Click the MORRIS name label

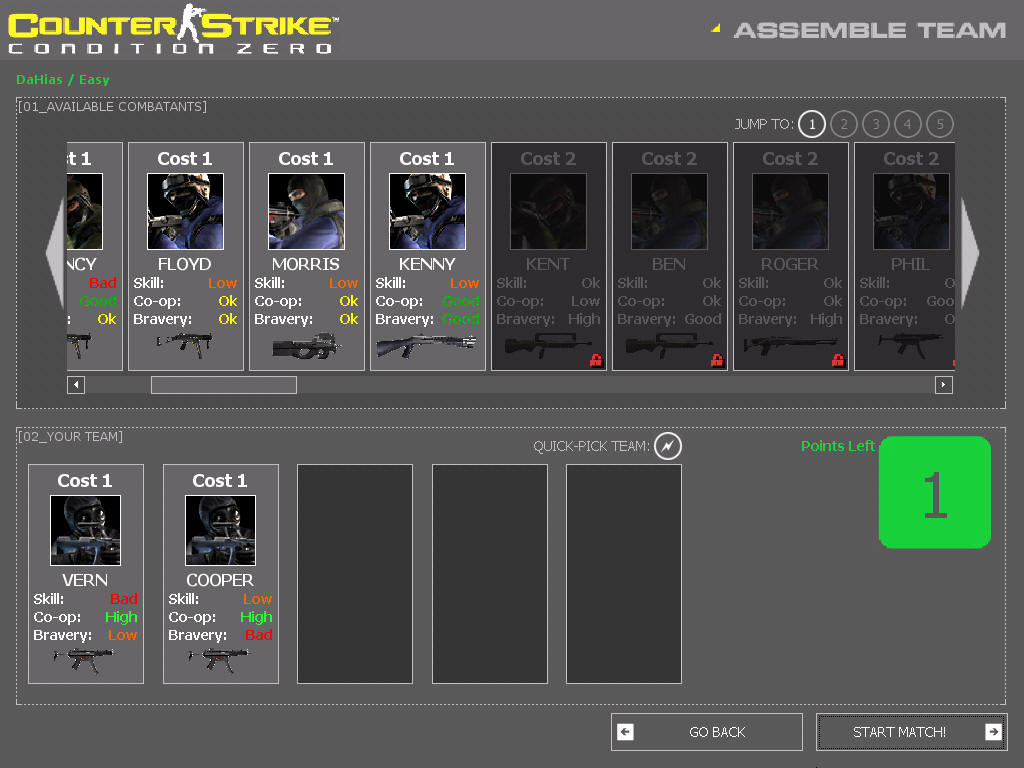306,264
